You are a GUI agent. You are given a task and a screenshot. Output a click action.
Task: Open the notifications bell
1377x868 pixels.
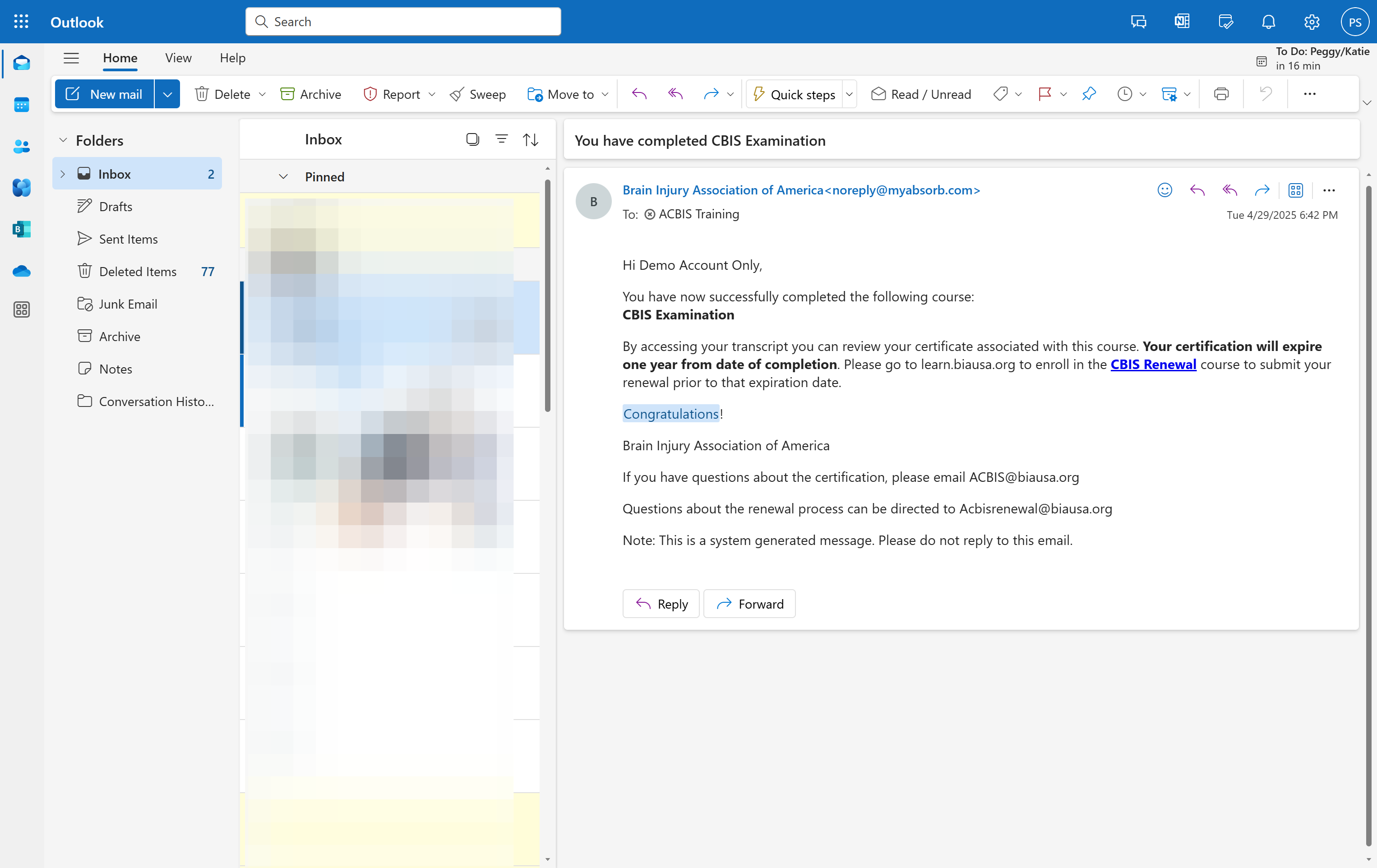click(1268, 22)
